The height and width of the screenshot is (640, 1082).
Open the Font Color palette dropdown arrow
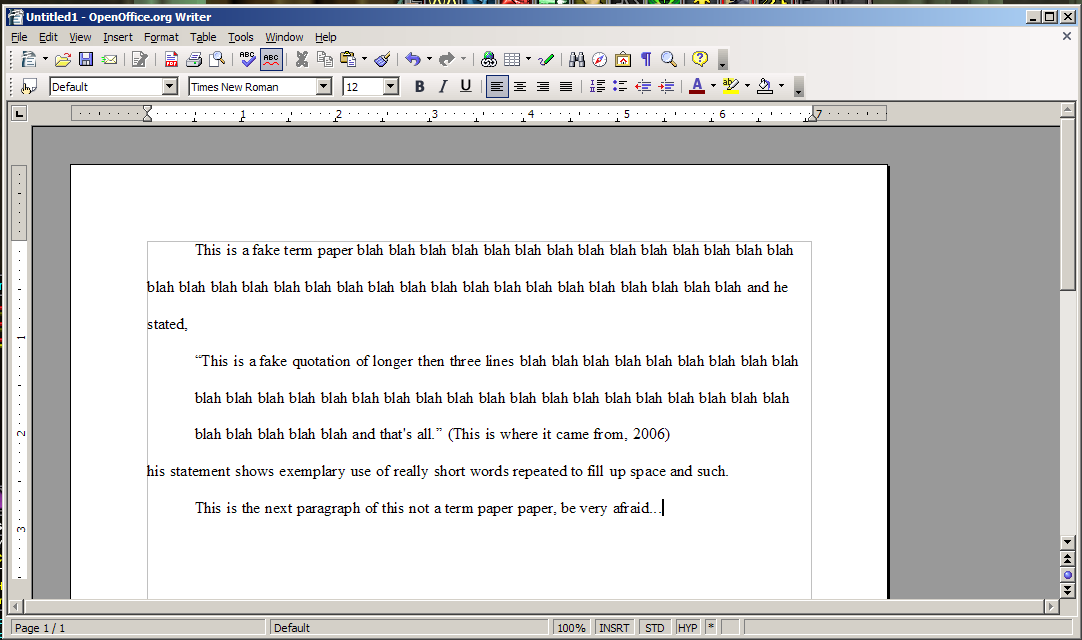click(x=714, y=87)
